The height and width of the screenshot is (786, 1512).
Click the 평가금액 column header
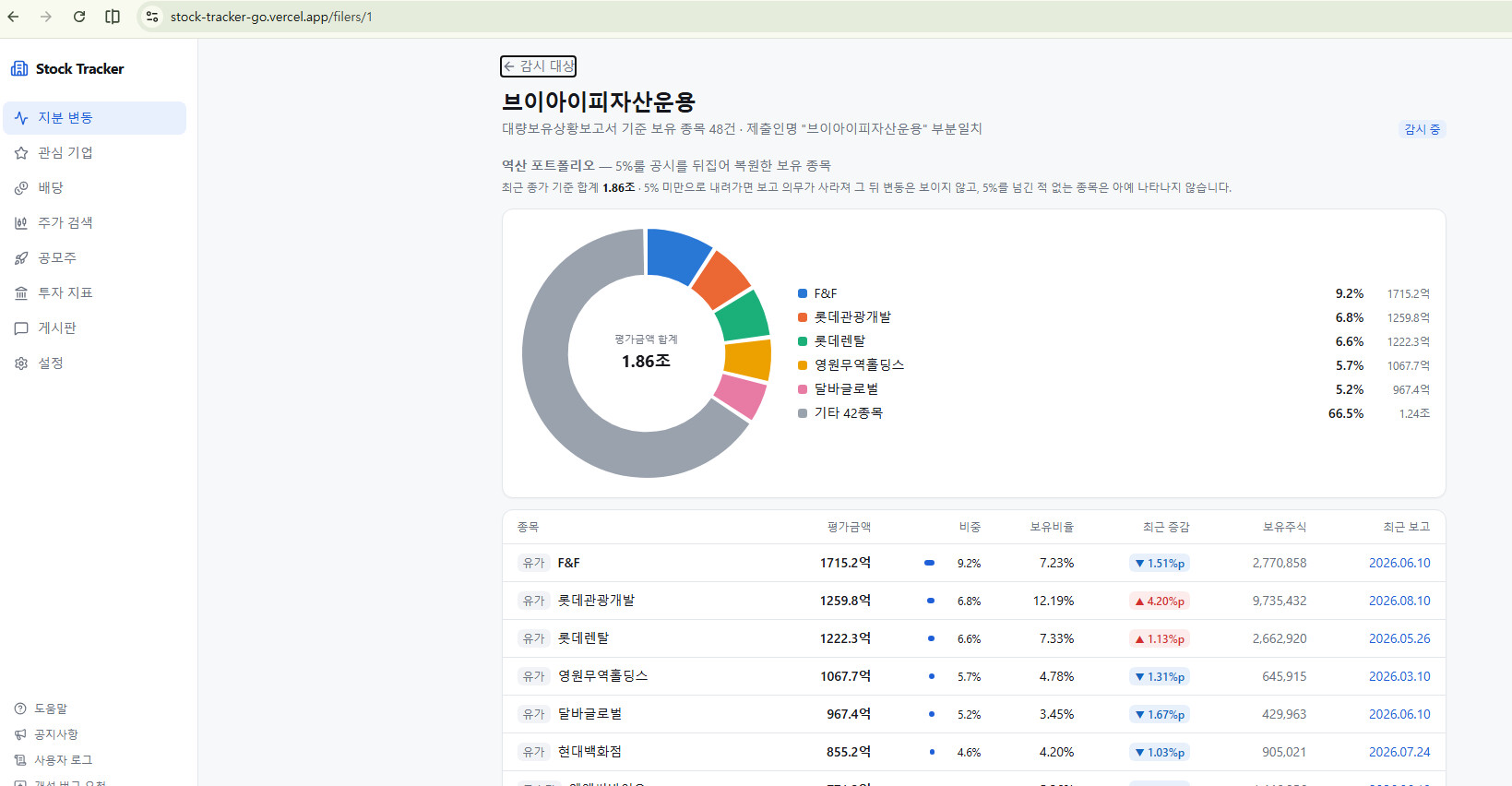tap(849, 527)
